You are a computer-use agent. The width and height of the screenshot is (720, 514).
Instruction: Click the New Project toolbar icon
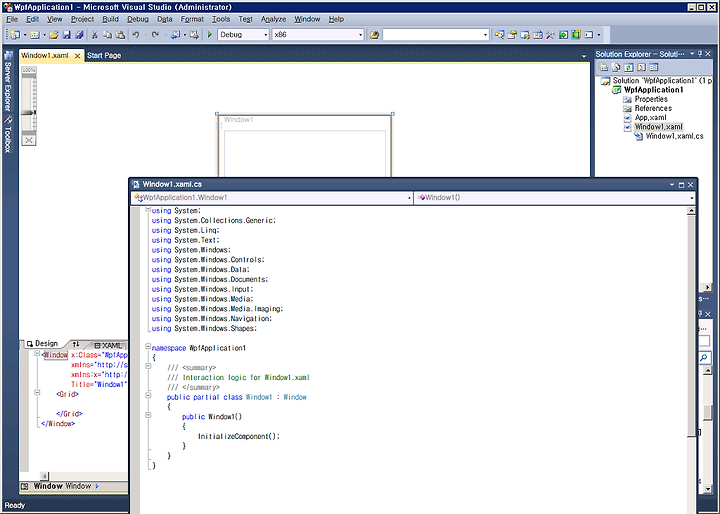[x=15, y=35]
